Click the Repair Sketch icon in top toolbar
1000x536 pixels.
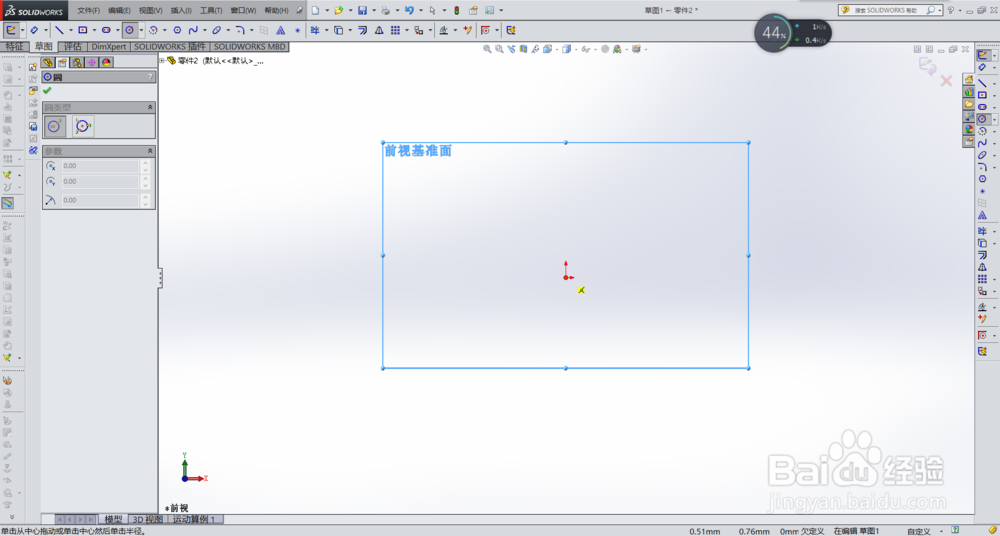[x=467, y=30]
